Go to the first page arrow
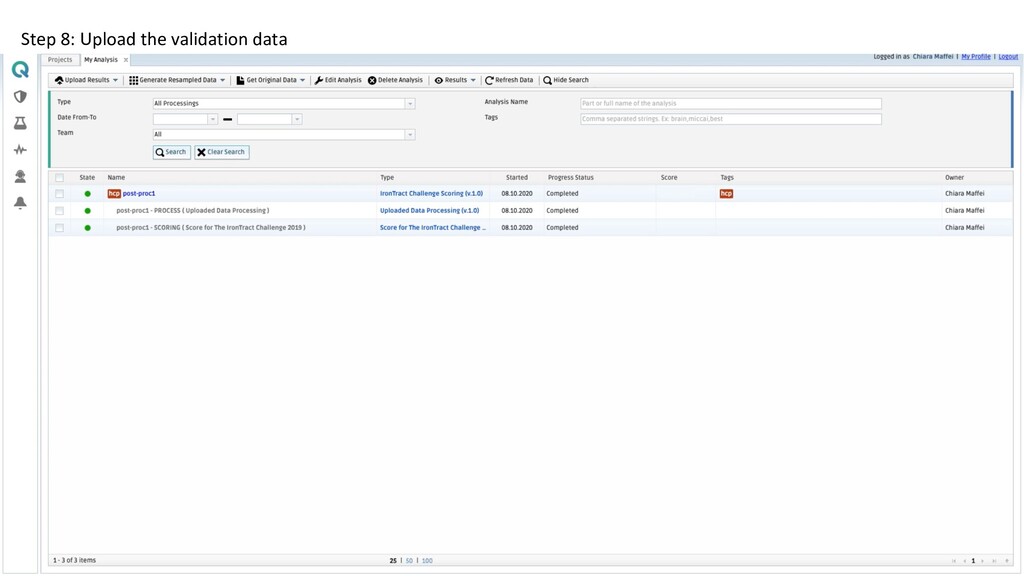Viewport: 1024px width, 576px height. 953,561
